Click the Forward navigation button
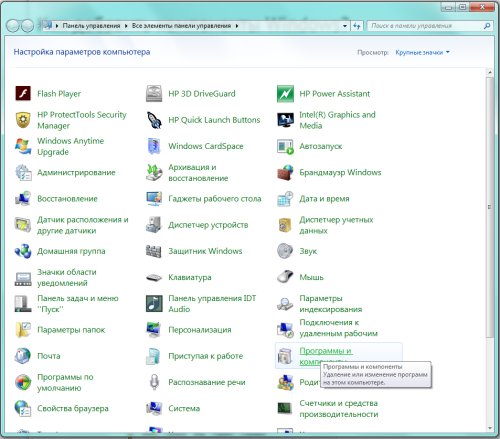 click(27, 26)
